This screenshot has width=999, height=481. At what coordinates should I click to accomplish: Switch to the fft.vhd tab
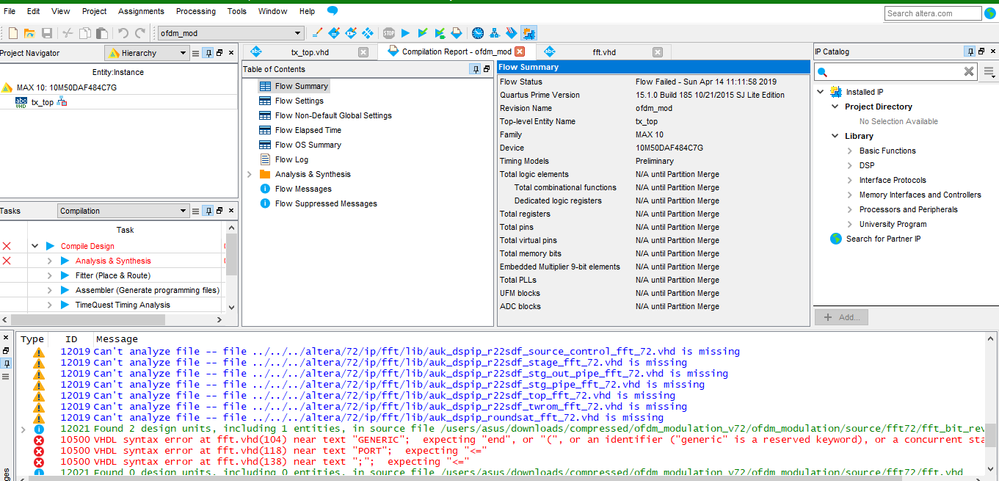tap(602, 51)
